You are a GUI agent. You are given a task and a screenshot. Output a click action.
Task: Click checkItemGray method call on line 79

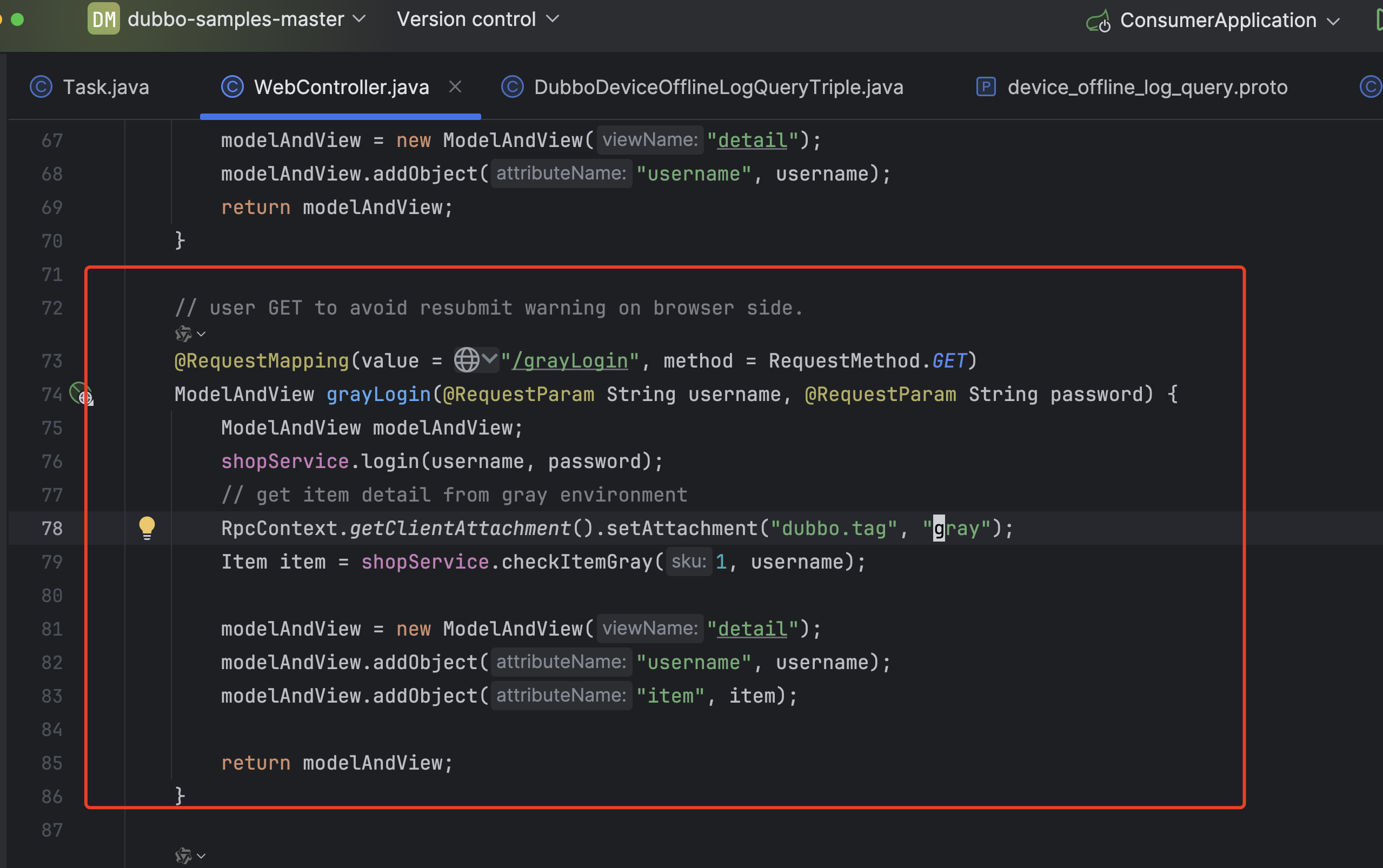(x=576, y=562)
